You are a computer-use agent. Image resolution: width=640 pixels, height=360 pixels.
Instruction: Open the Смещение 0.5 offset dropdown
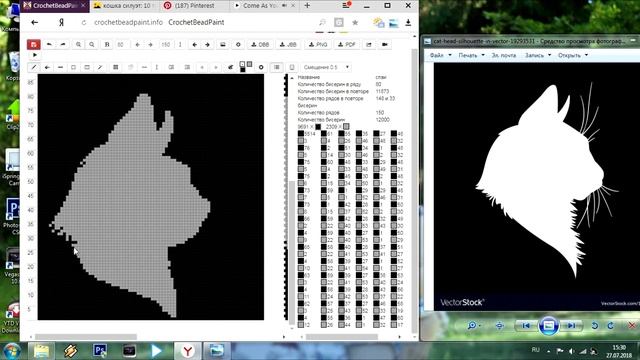click(326, 67)
